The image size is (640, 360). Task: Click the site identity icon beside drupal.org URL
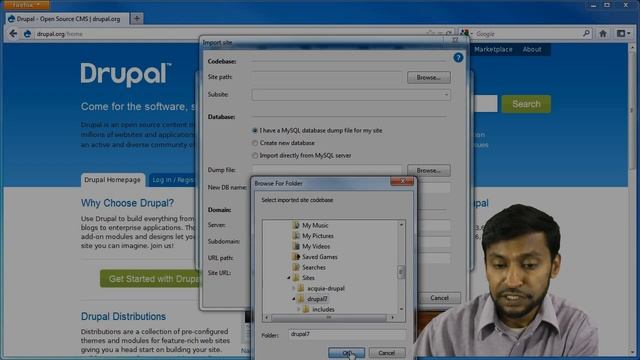click(x=27, y=34)
